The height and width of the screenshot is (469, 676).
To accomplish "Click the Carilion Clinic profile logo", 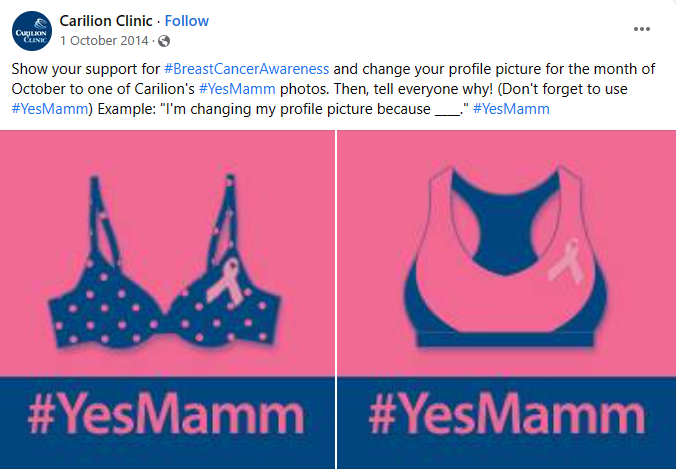I will point(30,30).
